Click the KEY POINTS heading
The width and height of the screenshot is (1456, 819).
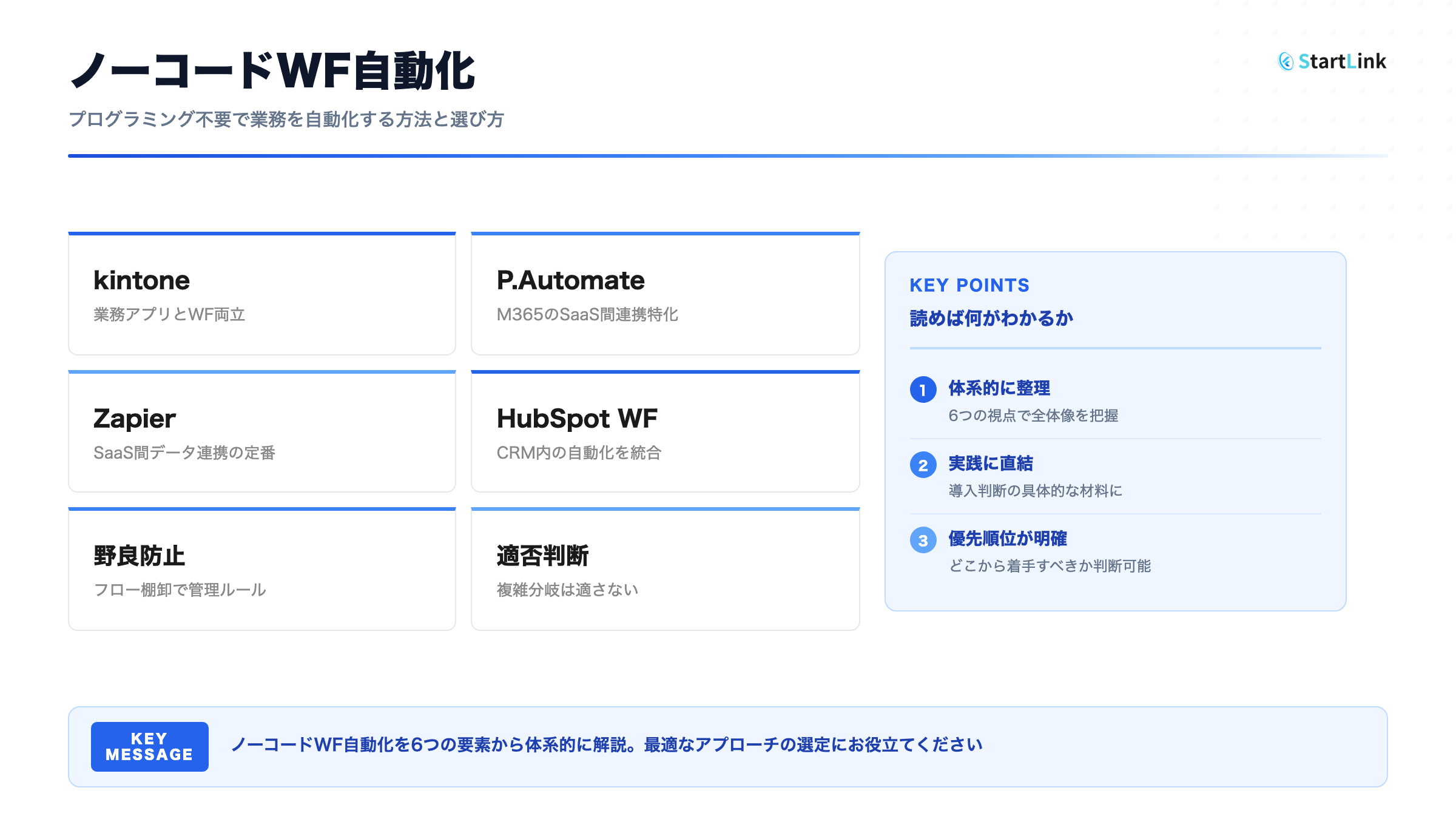(x=969, y=285)
